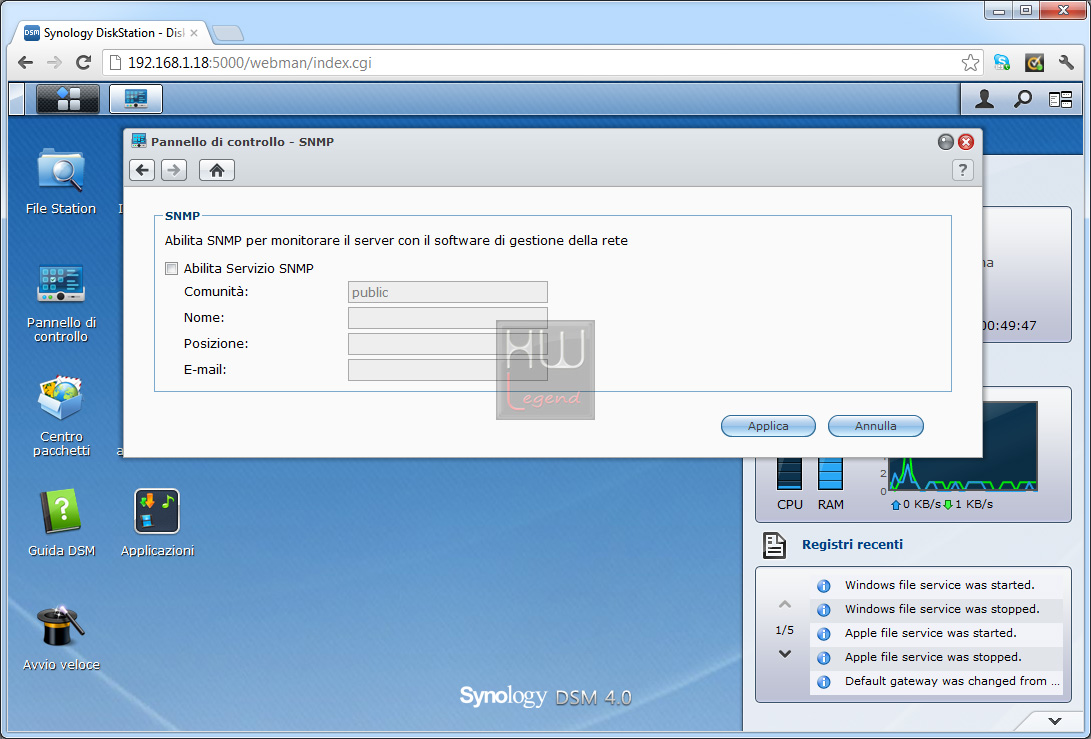The image size is (1091, 739).
Task: Bookmark this page with the star
Action: point(970,63)
